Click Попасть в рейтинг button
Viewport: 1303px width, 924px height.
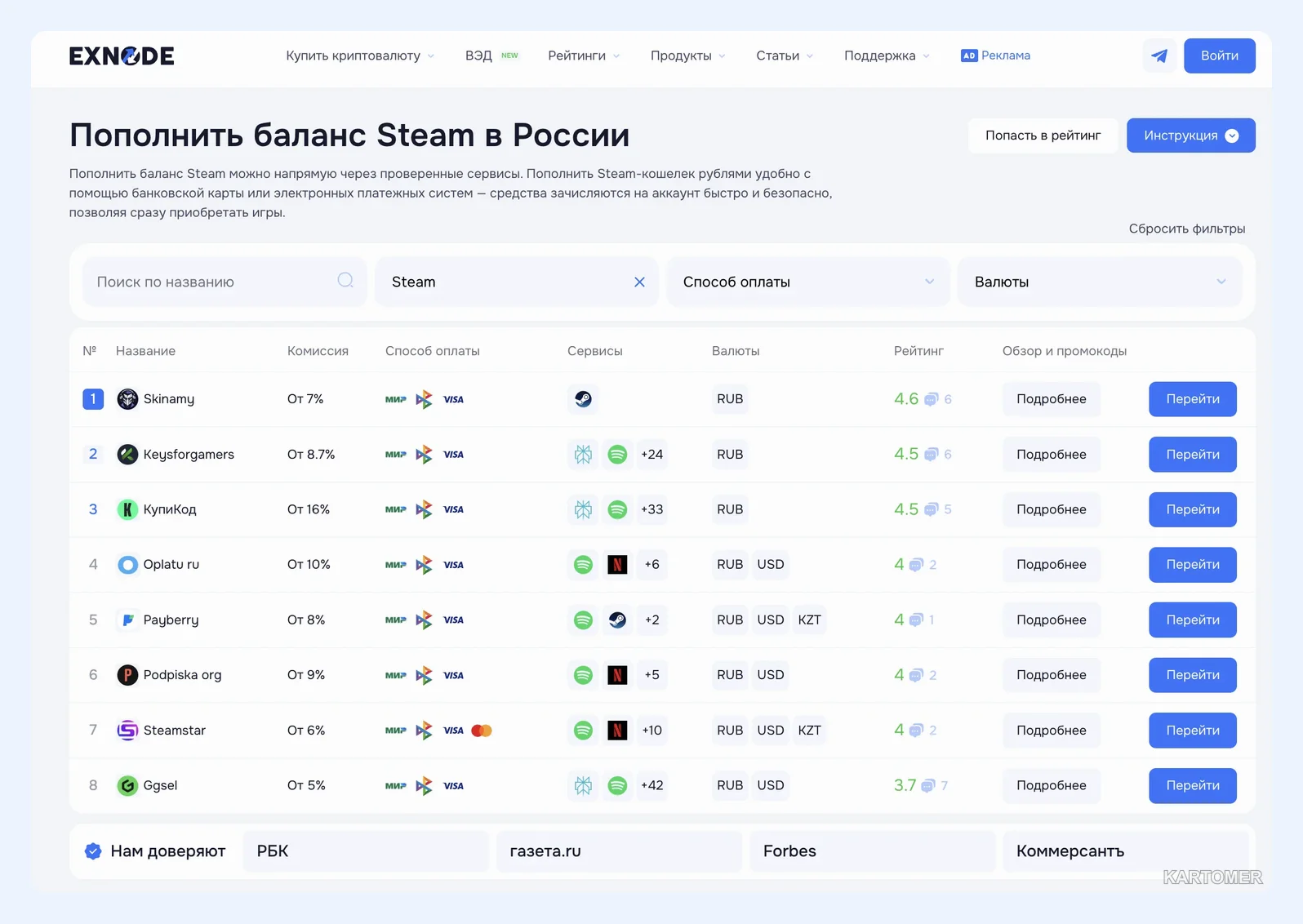pos(1043,135)
